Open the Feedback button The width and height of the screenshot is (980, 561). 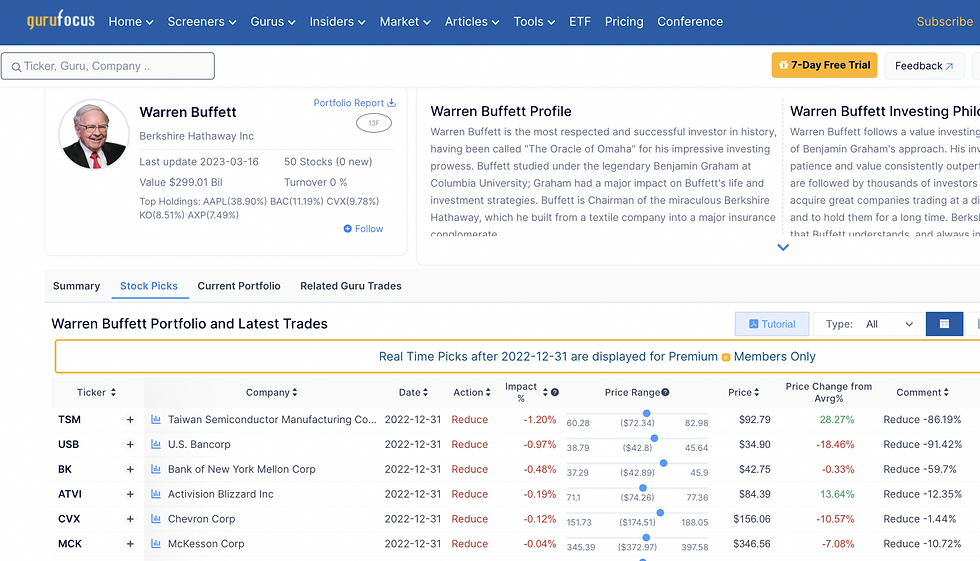(924, 66)
